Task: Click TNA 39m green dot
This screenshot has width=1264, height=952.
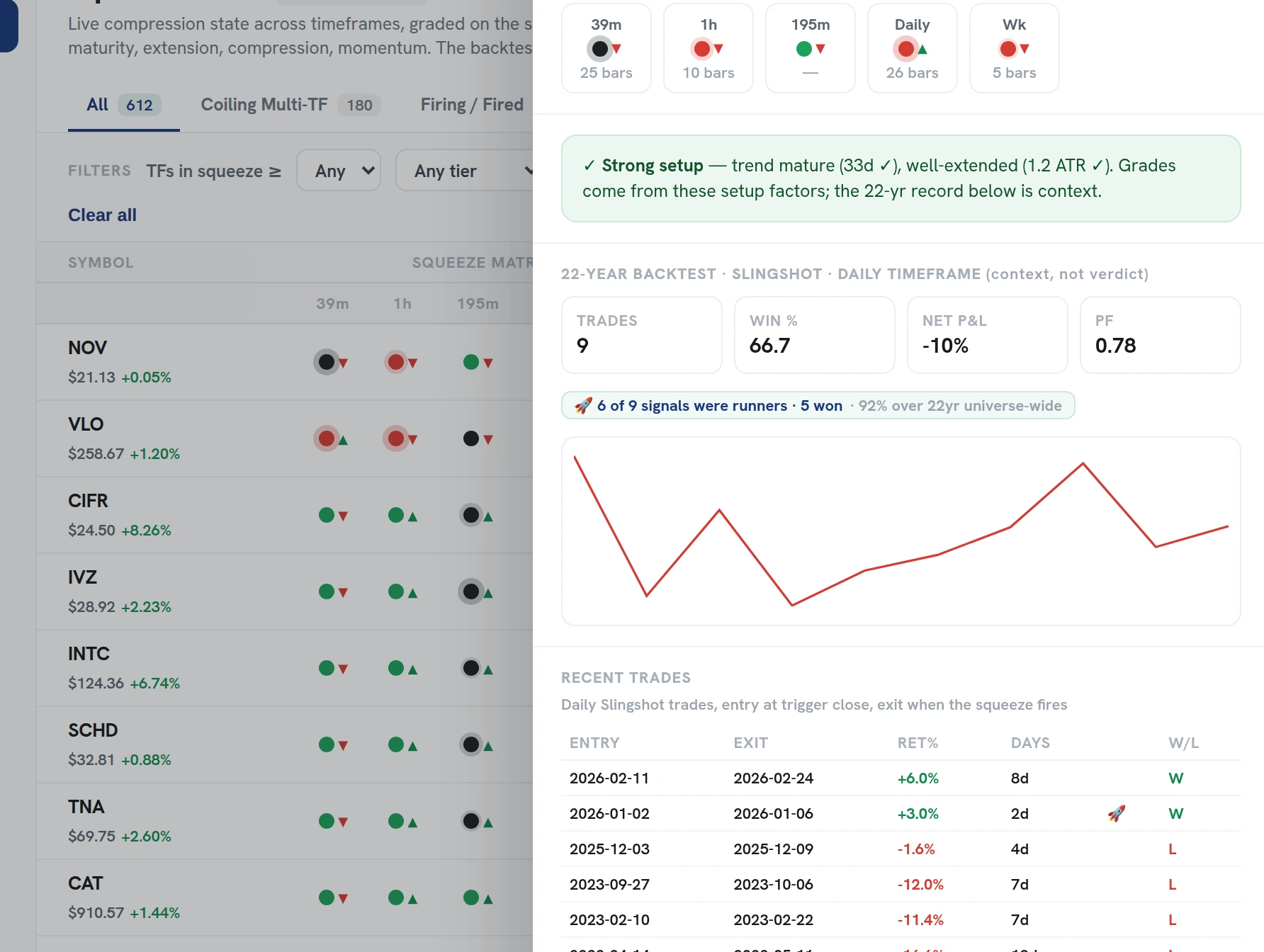Action: (327, 821)
